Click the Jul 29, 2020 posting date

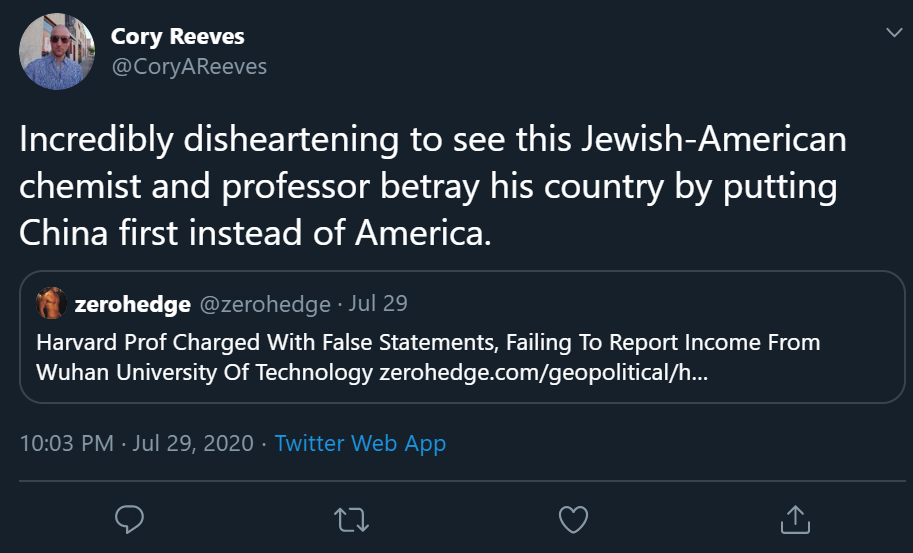[192, 443]
